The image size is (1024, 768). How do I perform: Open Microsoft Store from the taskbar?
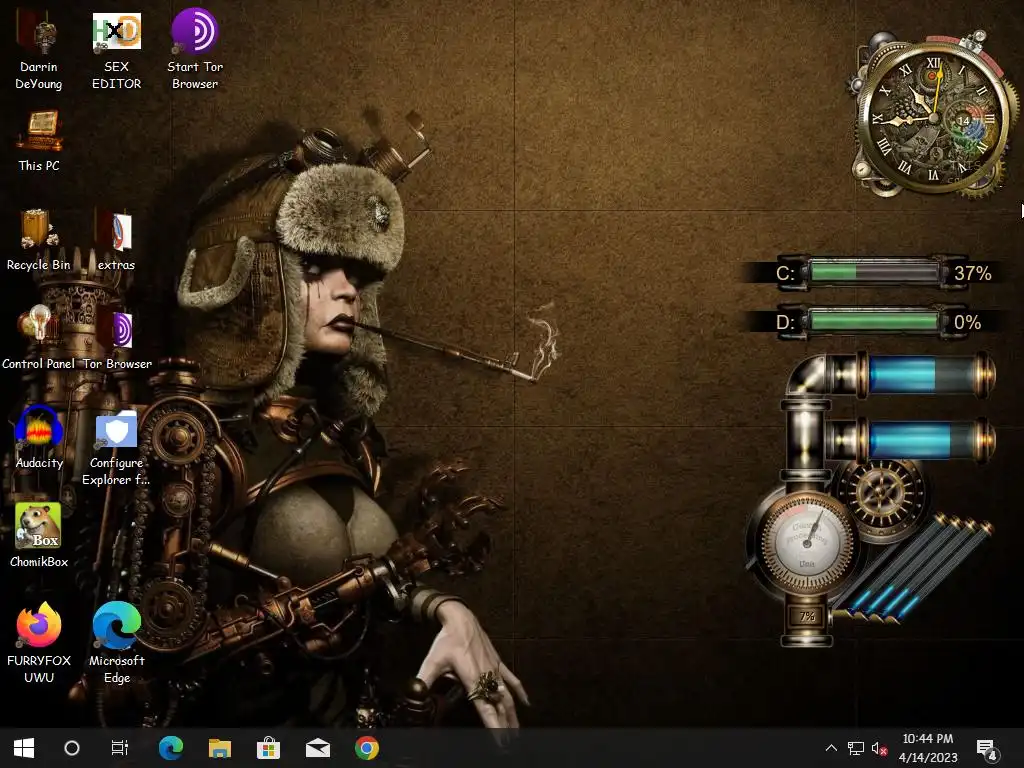268,748
